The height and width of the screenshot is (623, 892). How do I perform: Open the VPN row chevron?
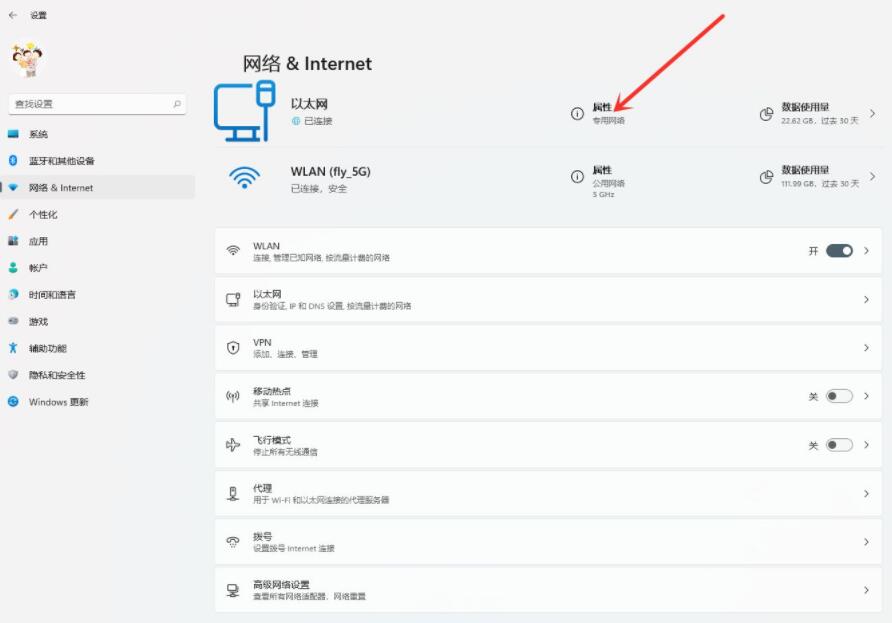[x=866, y=348]
